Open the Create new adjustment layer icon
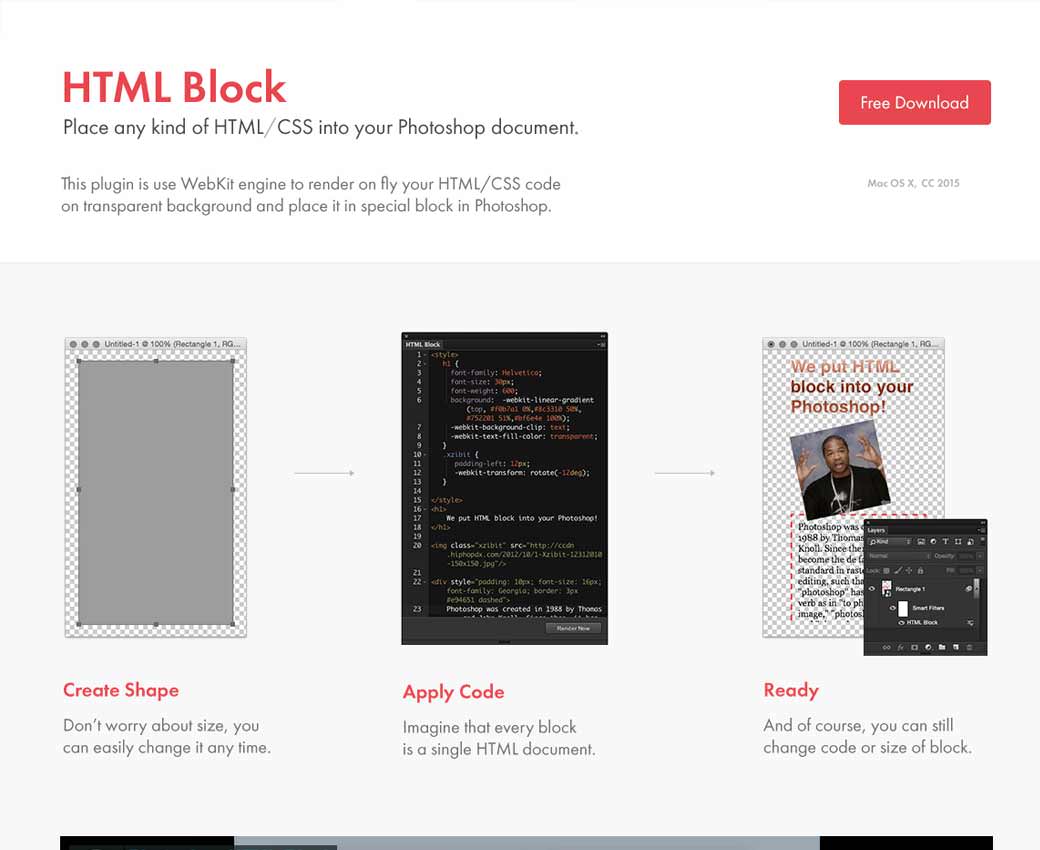Screen dimensions: 1040x850 [929, 647]
